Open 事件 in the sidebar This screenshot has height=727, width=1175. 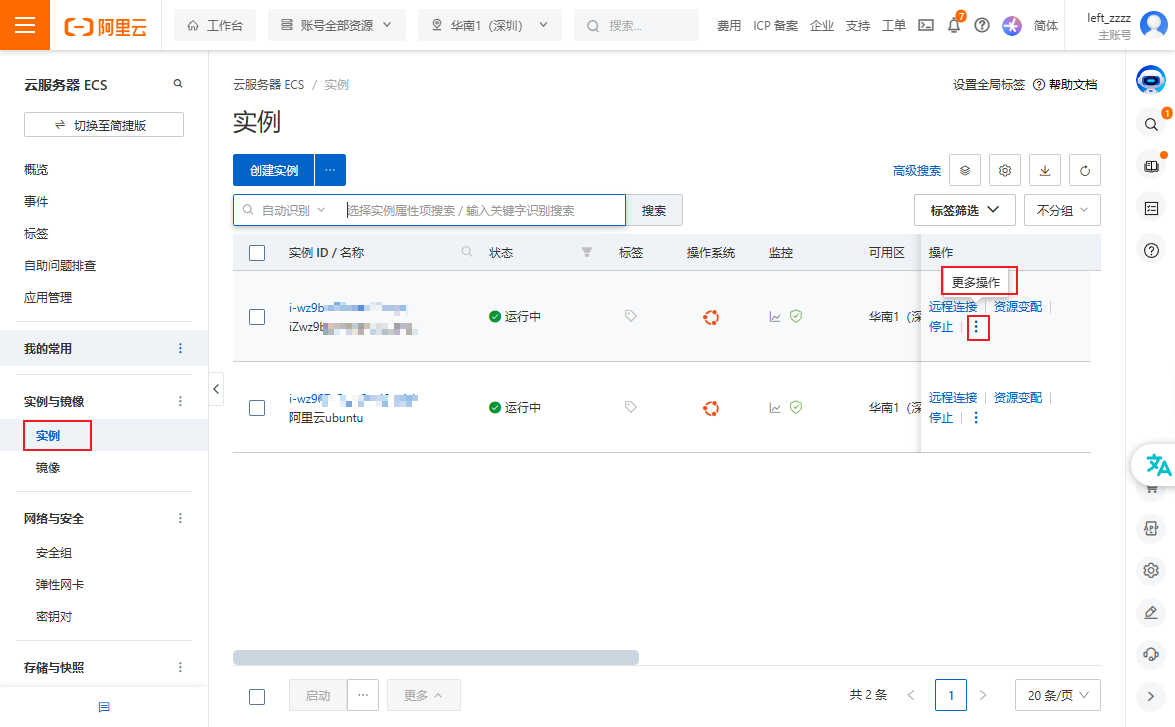tap(36, 201)
